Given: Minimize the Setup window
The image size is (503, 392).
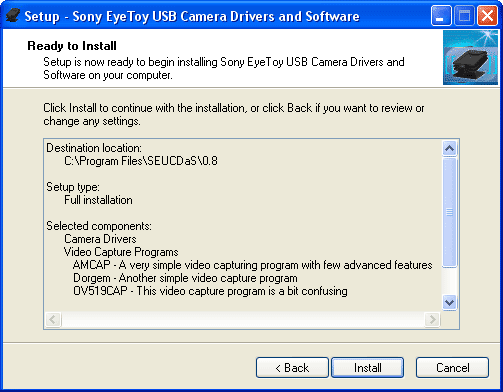Looking at the screenshot, I should pyautogui.click(x=441, y=15).
